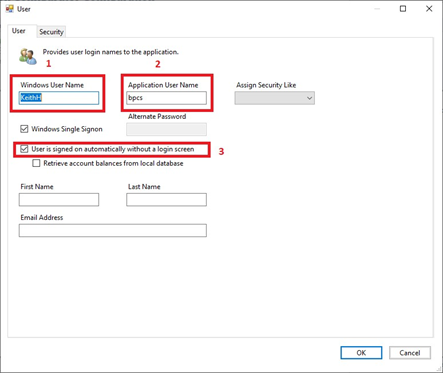Enable Retrieve account balances from local database
Screen dimensions: 443x373
pos(36,163)
